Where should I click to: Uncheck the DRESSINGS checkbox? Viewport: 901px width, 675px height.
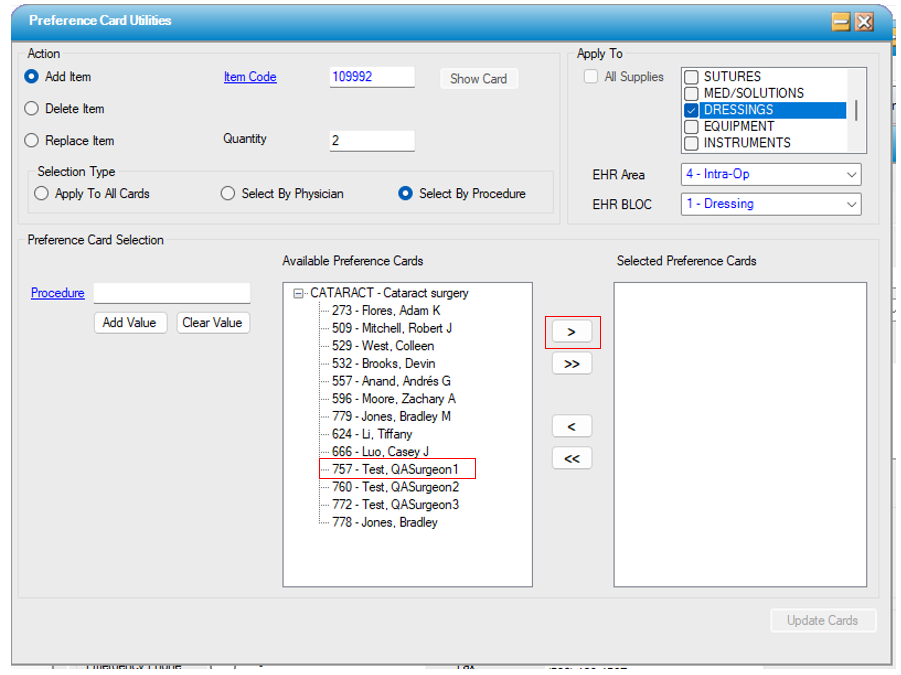click(691, 110)
